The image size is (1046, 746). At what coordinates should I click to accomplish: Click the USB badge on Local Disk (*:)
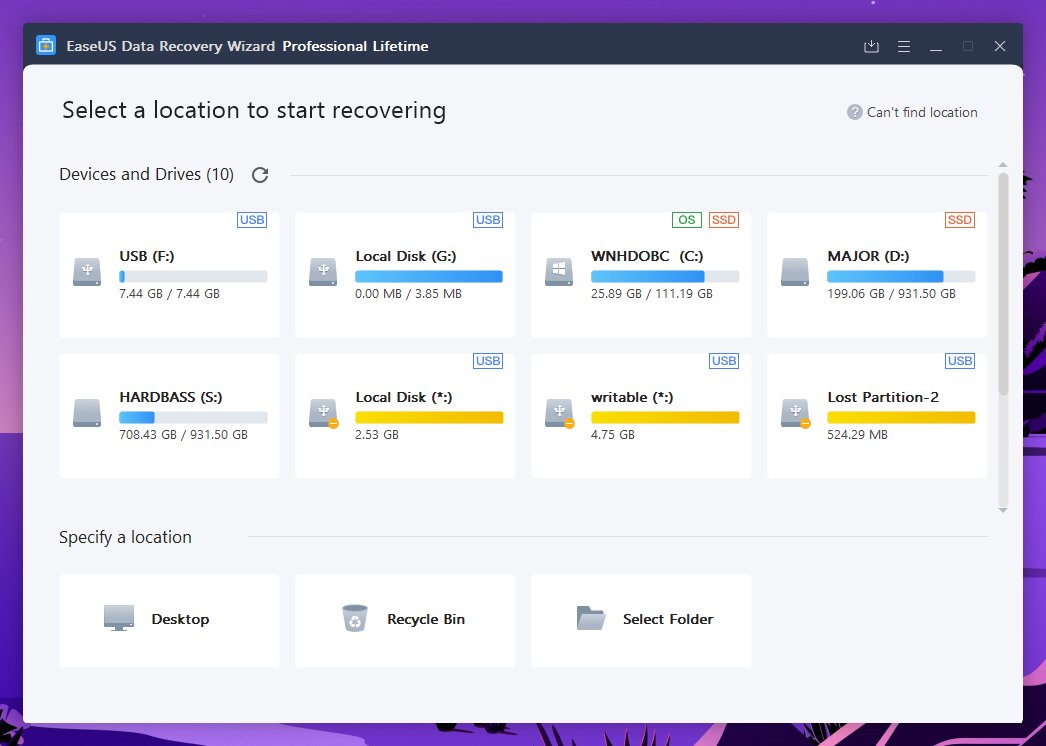click(488, 361)
